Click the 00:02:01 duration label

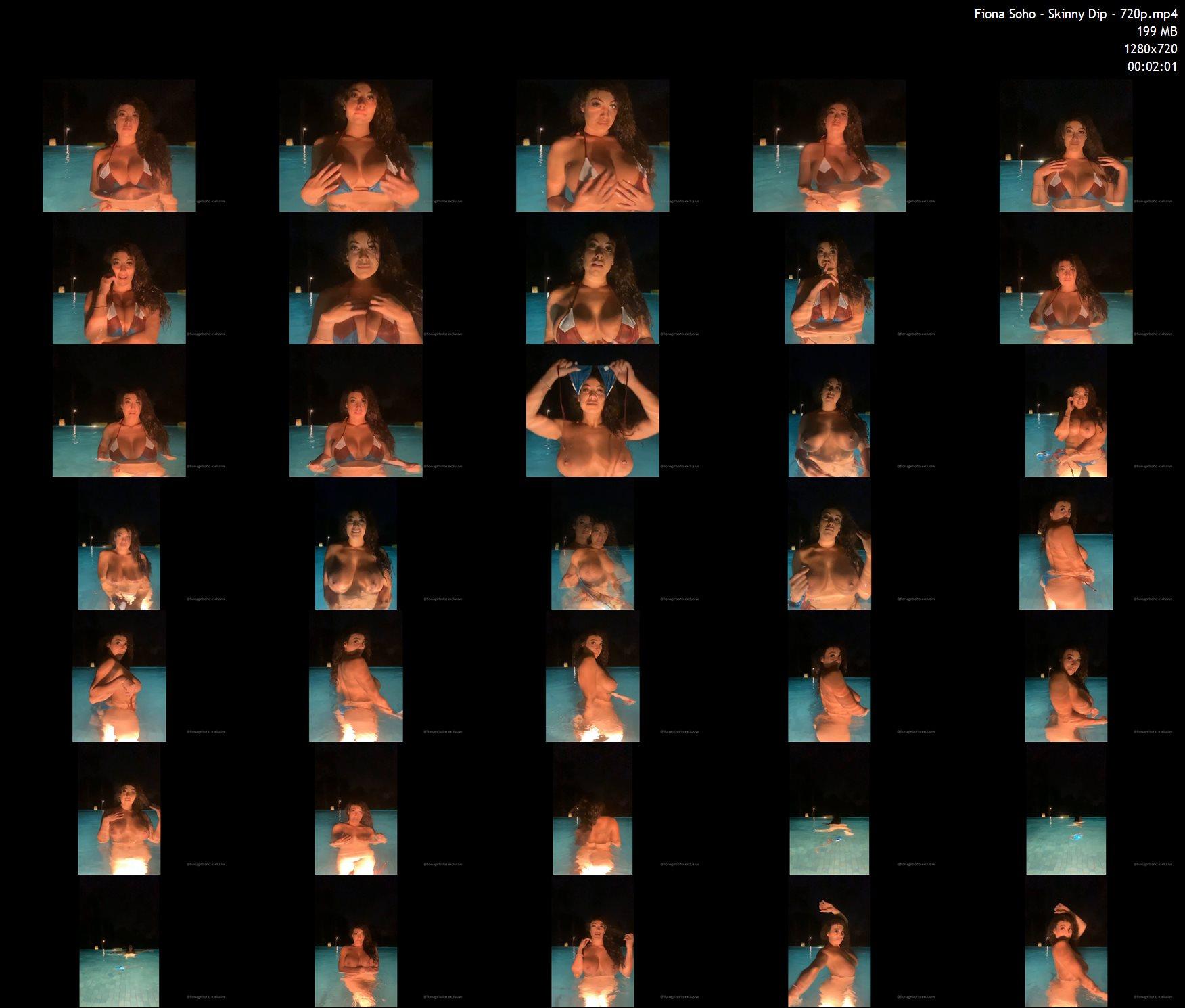[1152, 66]
